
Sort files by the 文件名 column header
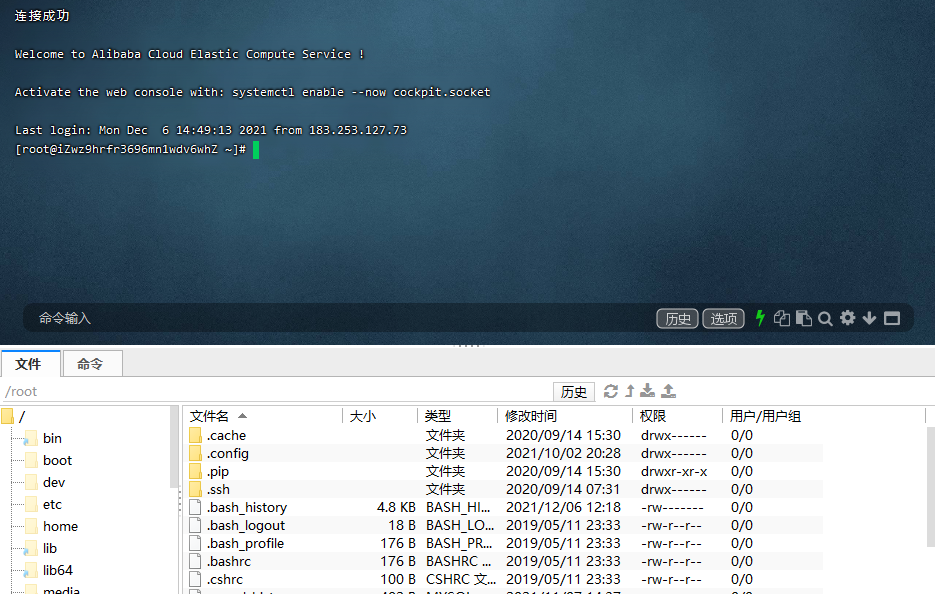210,416
